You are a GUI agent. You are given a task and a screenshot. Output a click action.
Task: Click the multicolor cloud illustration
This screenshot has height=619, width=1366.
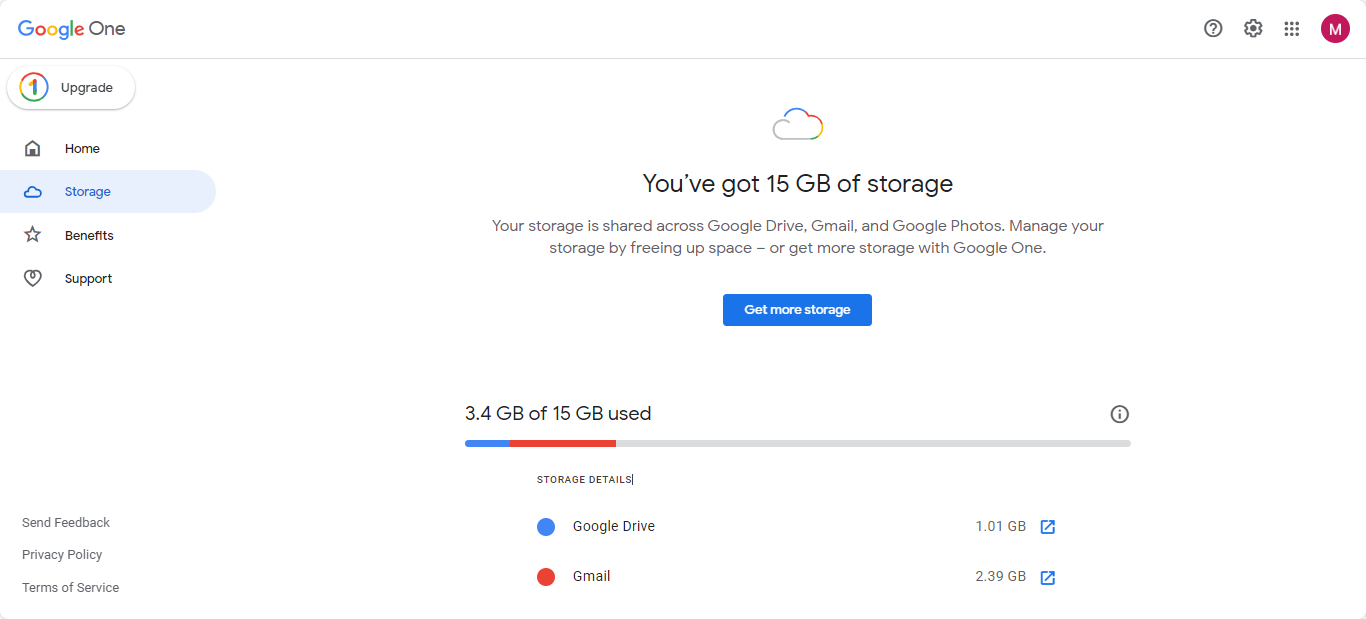pos(798,124)
